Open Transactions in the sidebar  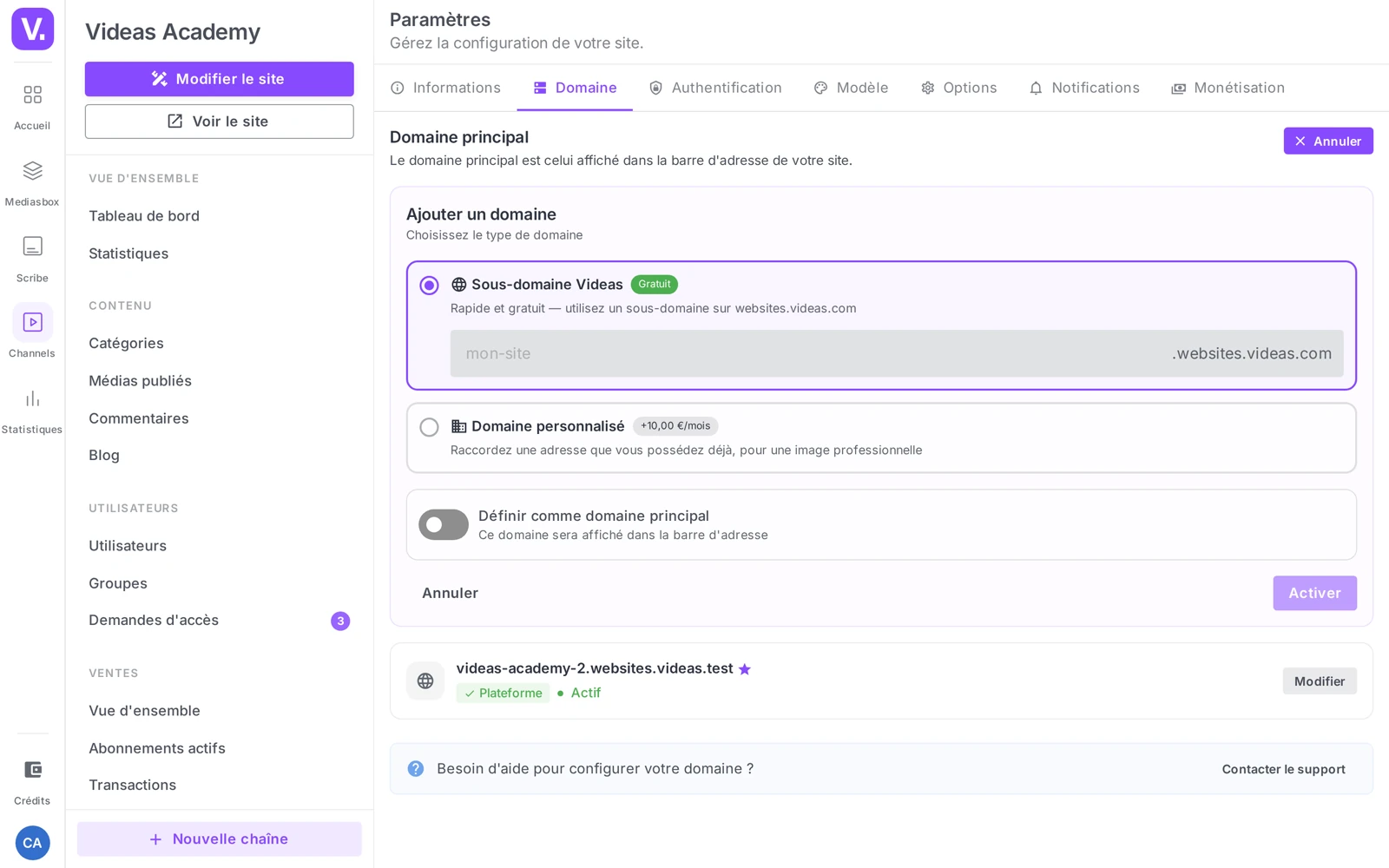[x=132, y=786]
